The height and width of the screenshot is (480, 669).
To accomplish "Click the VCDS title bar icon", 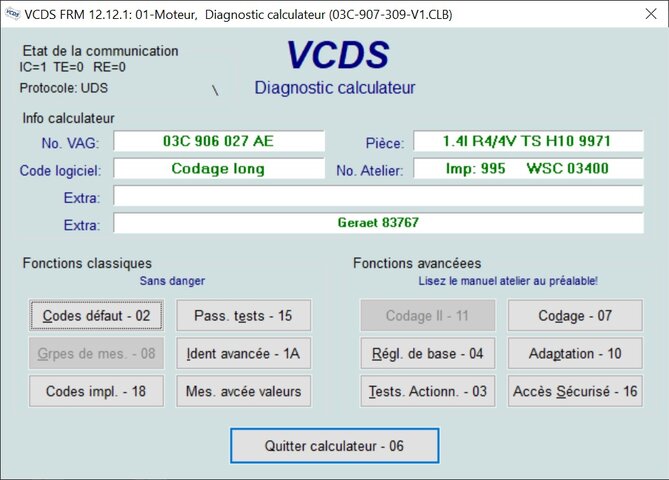I will point(12,14).
